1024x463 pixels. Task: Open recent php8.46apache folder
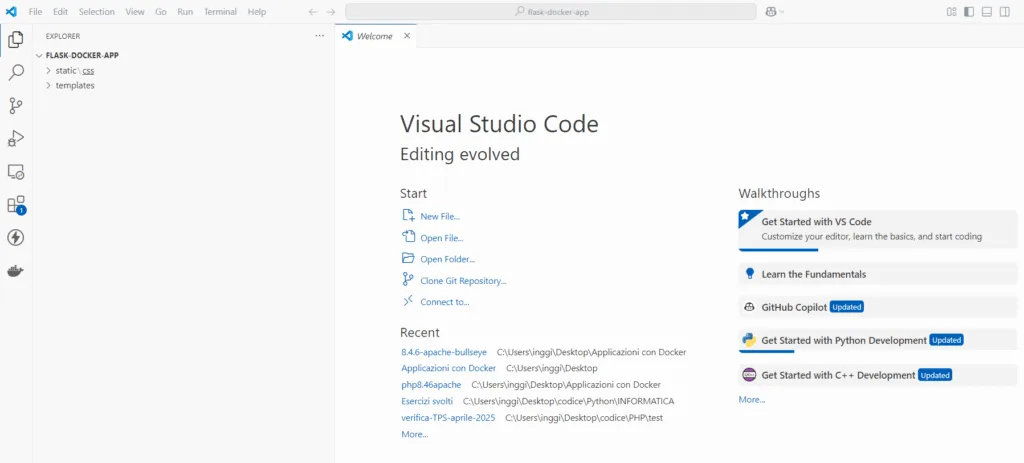(431, 385)
